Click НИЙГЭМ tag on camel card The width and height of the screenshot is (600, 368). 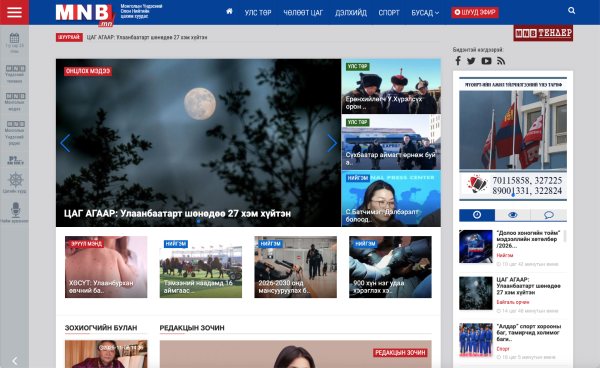[176, 244]
